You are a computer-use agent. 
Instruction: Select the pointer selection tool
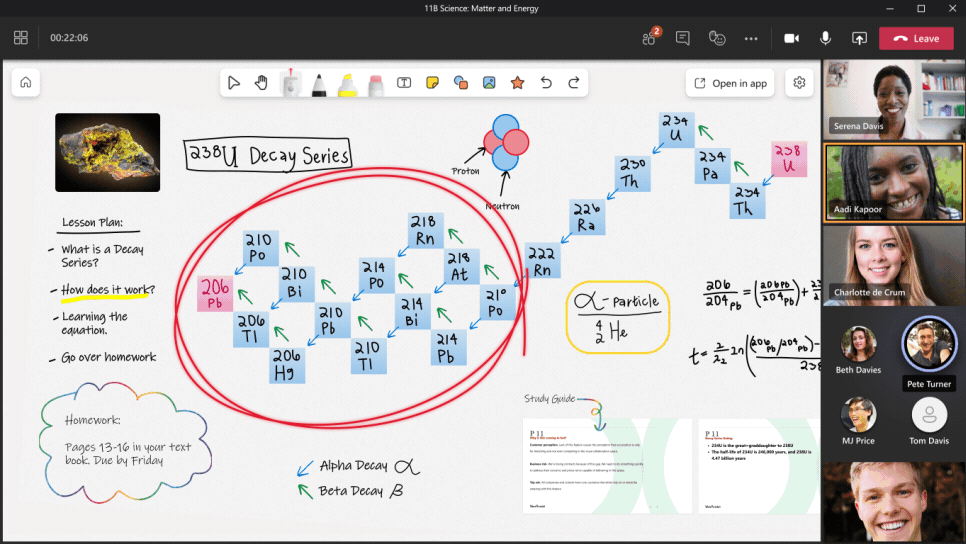(x=233, y=83)
